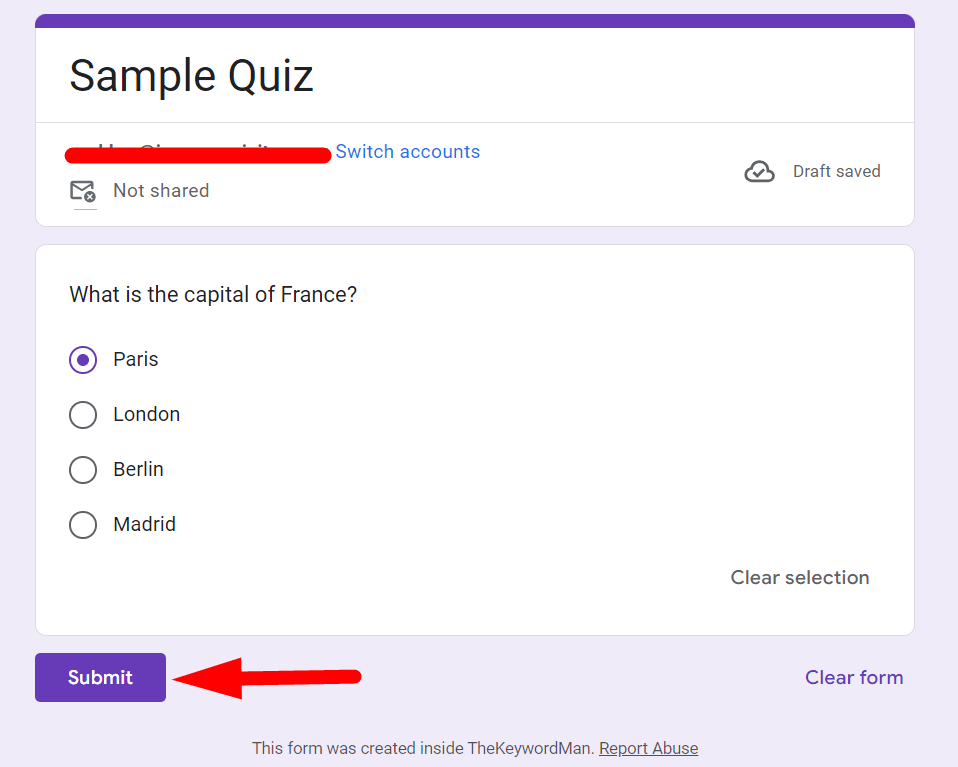Click the redacted account name area
The width and height of the screenshot is (958, 767).
197,154
